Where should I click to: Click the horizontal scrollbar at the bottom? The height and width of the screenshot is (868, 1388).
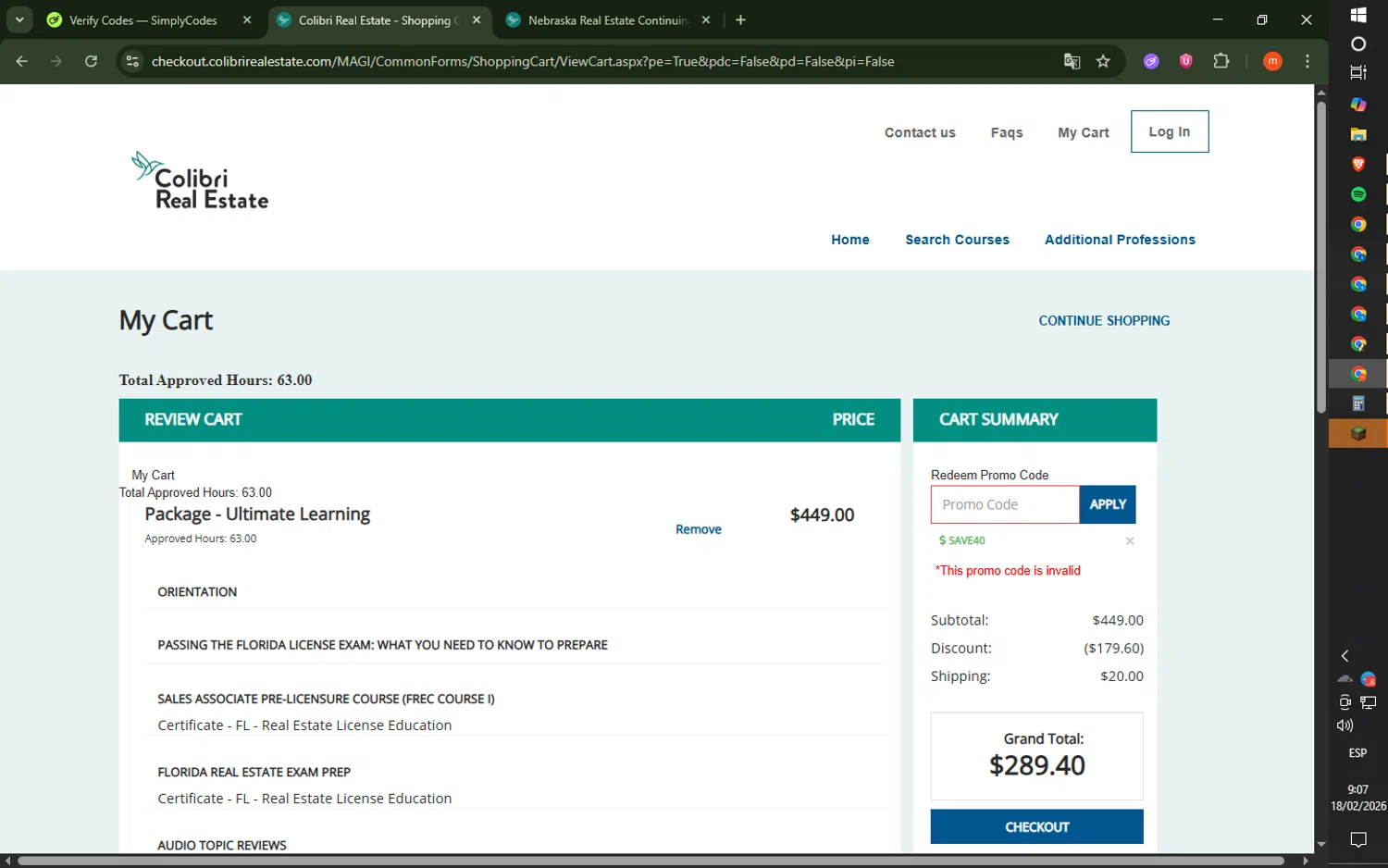click(651, 861)
